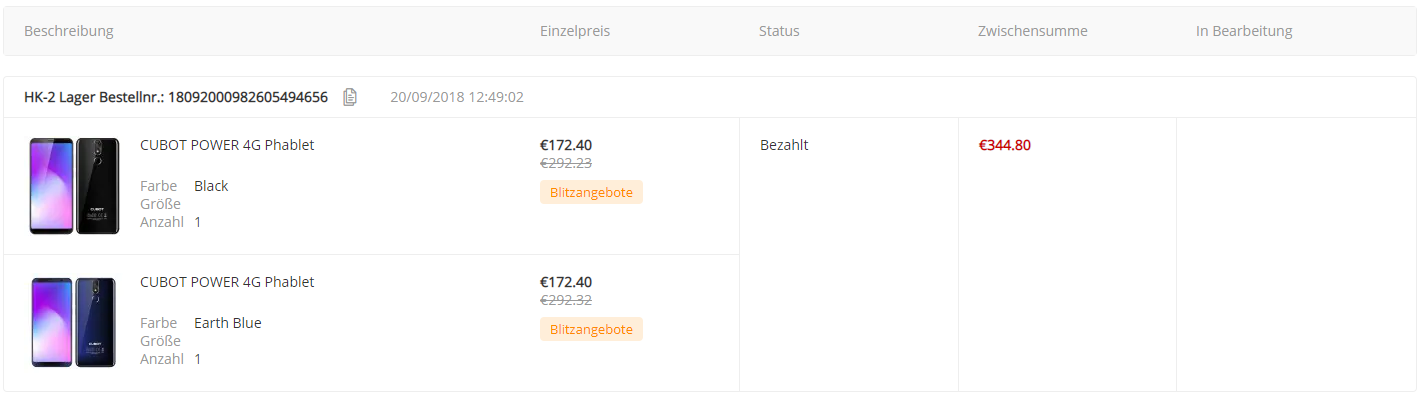Click the Zwischensumme column header
Viewport: 1425px width, 398px height.
(x=1033, y=31)
